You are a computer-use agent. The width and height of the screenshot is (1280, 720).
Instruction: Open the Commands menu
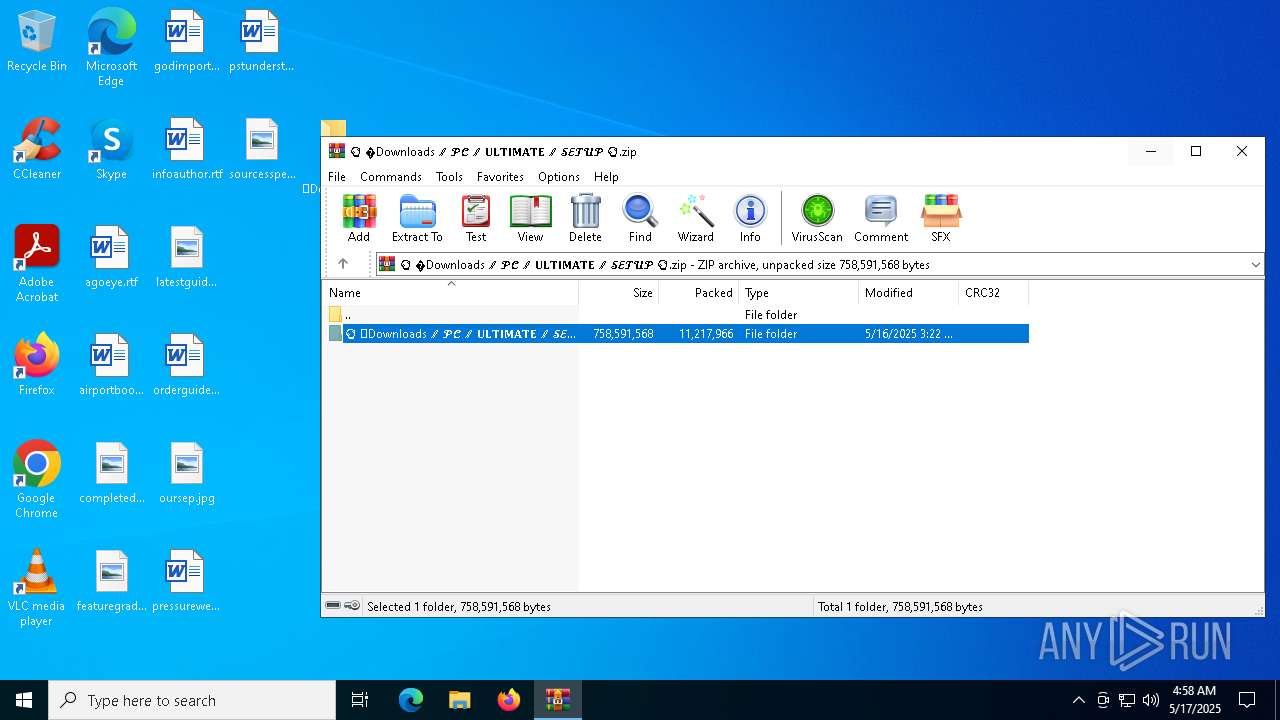391,177
